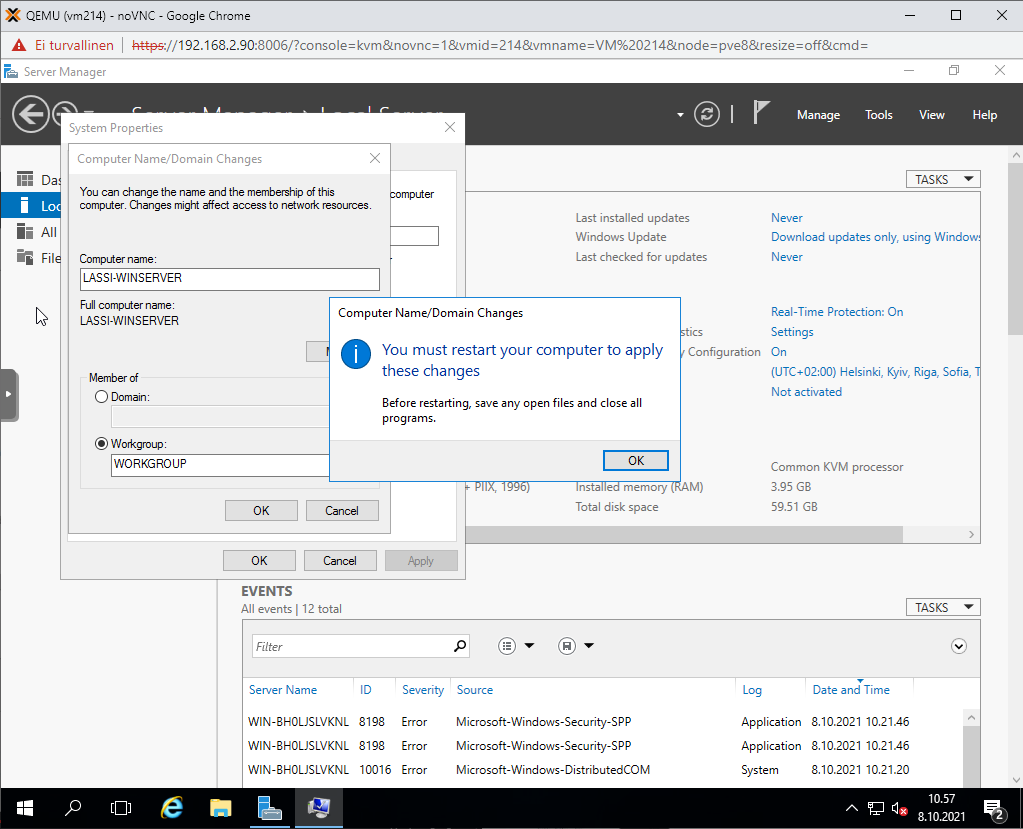1023x829 pixels.
Task: Open File and Storage Services sidebar icon
Action: click(x=25, y=258)
